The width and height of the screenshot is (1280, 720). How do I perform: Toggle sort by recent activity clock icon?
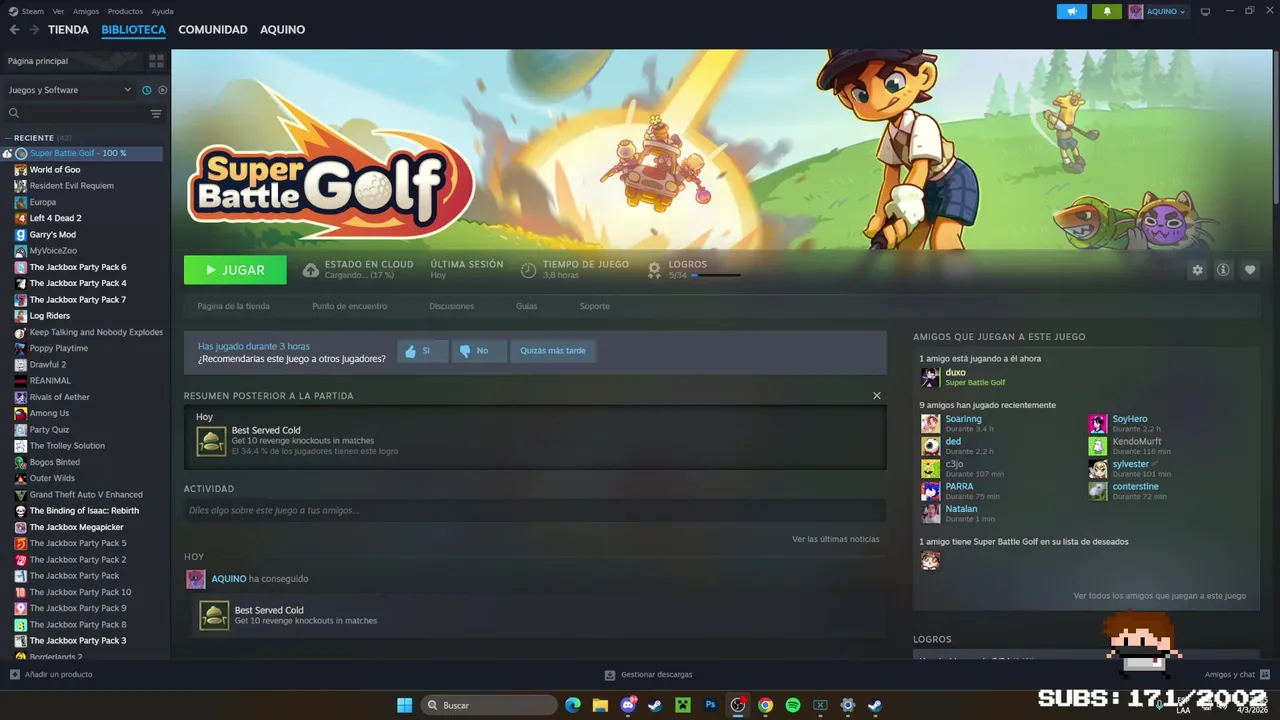(x=147, y=90)
